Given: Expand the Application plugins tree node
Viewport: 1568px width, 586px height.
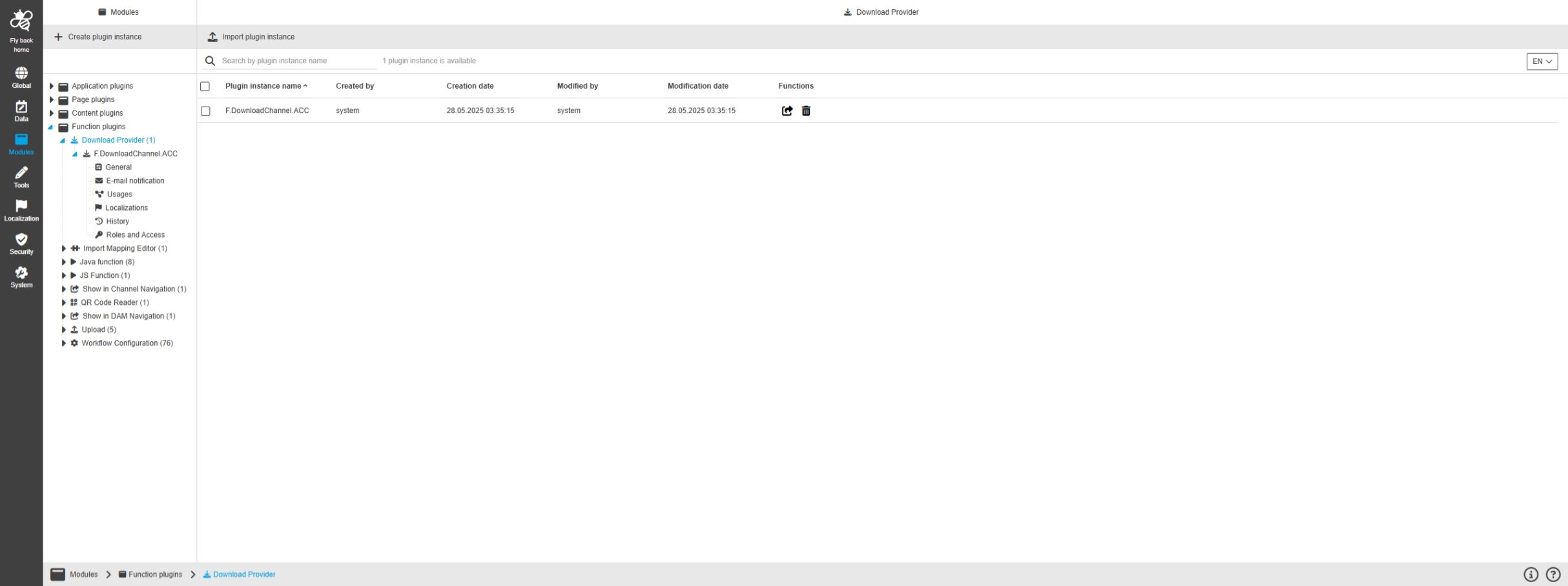Looking at the screenshot, I should pyautogui.click(x=52, y=86).
